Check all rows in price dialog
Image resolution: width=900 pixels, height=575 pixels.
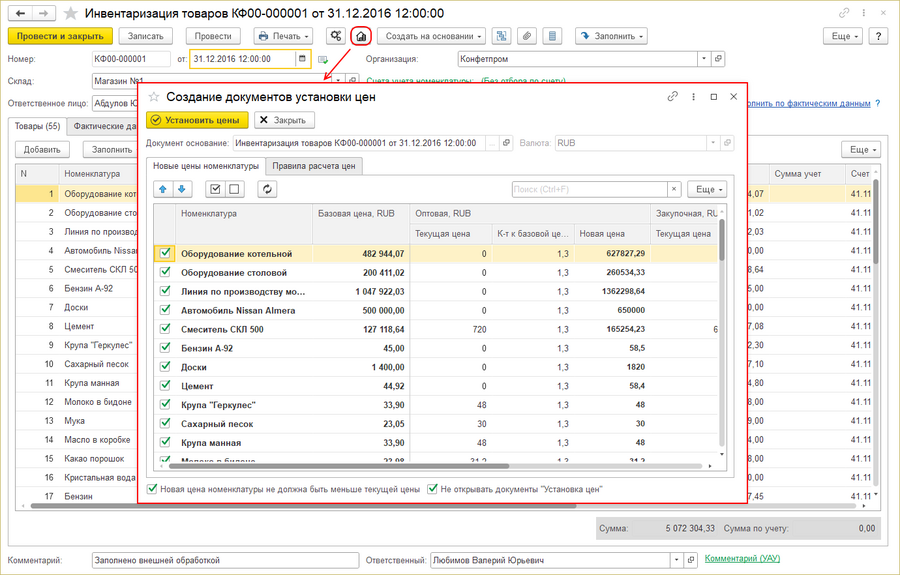pyautogui.click(x=215, y=189)
